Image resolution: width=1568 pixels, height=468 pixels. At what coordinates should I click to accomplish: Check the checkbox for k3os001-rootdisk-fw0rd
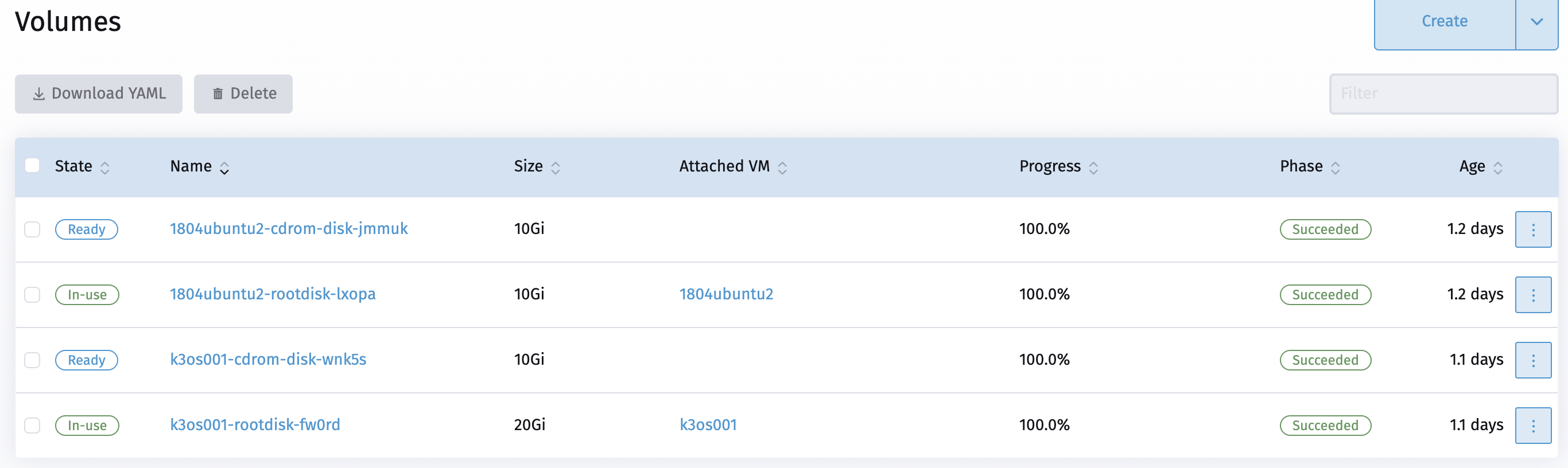[32, 425]
